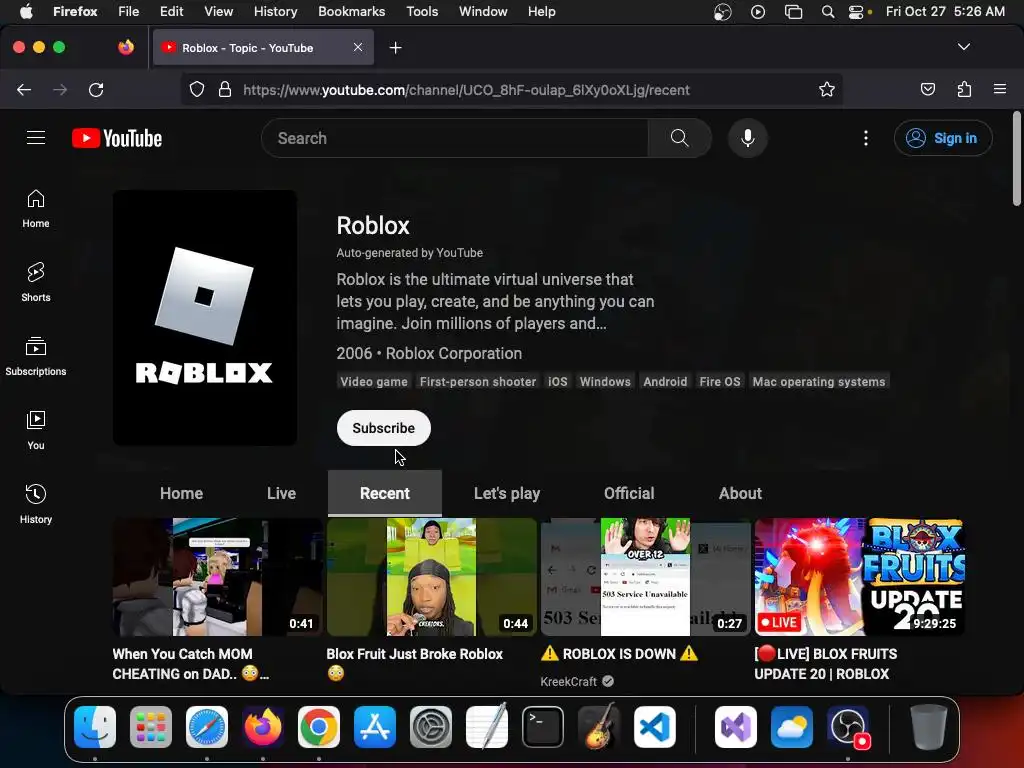The width and height of the screenshot is (1024, 768).
Task: Open Spotlight search in menu bar
Action: (x=827, y=12)
